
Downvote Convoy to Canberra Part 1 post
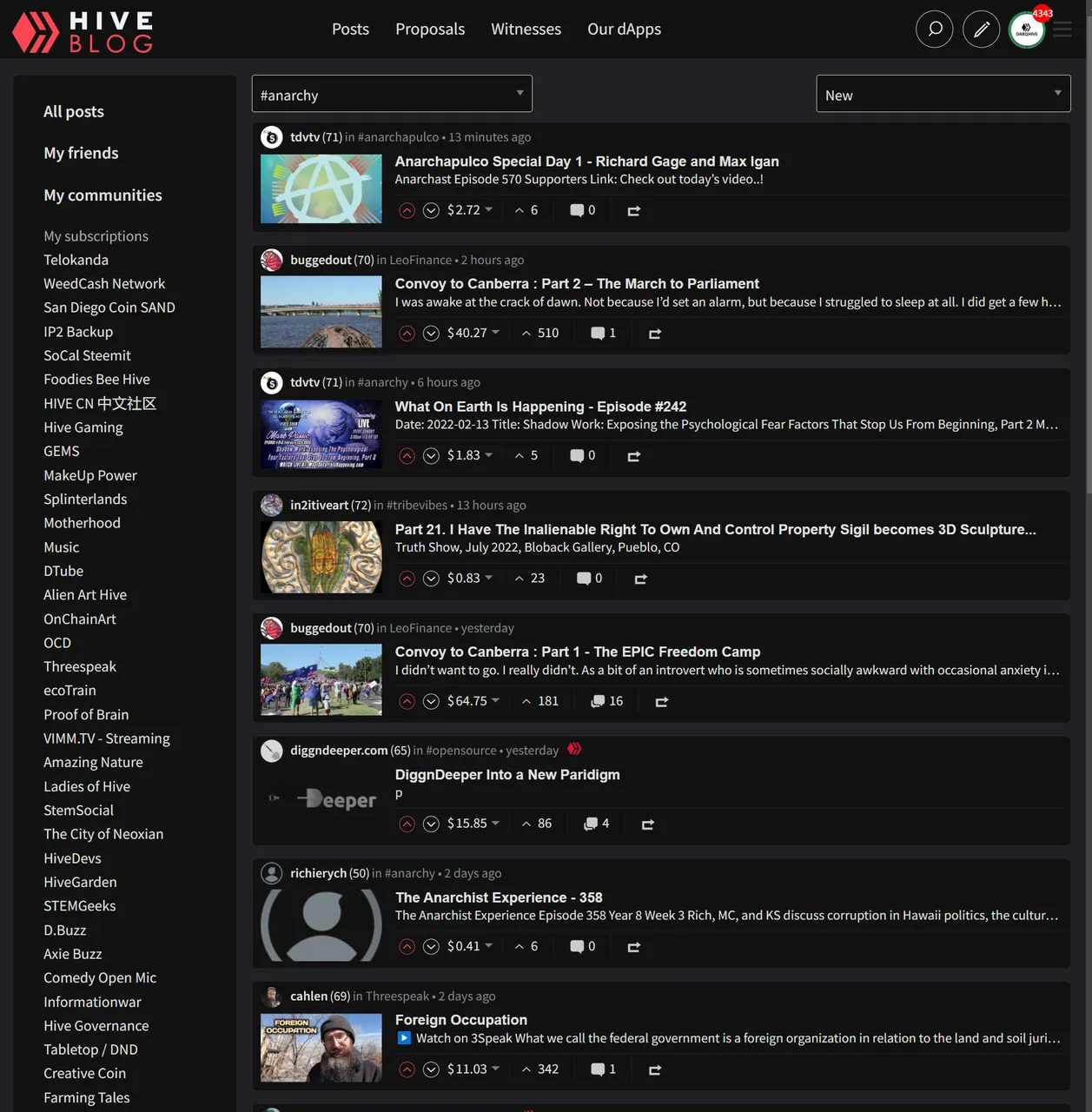pos(431,702)
